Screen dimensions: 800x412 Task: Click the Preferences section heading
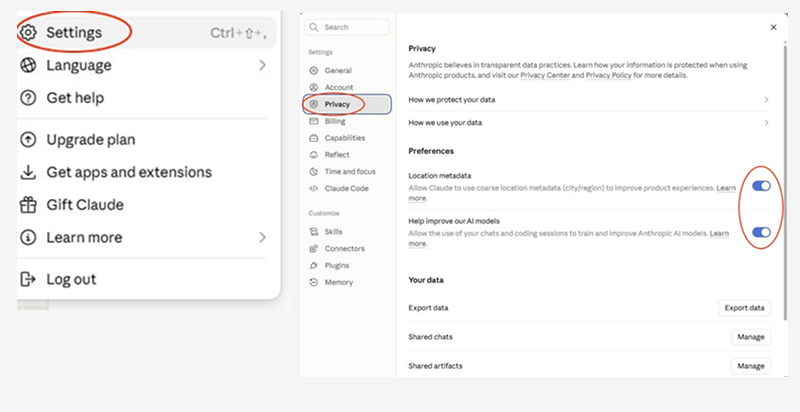pos(431,151)
